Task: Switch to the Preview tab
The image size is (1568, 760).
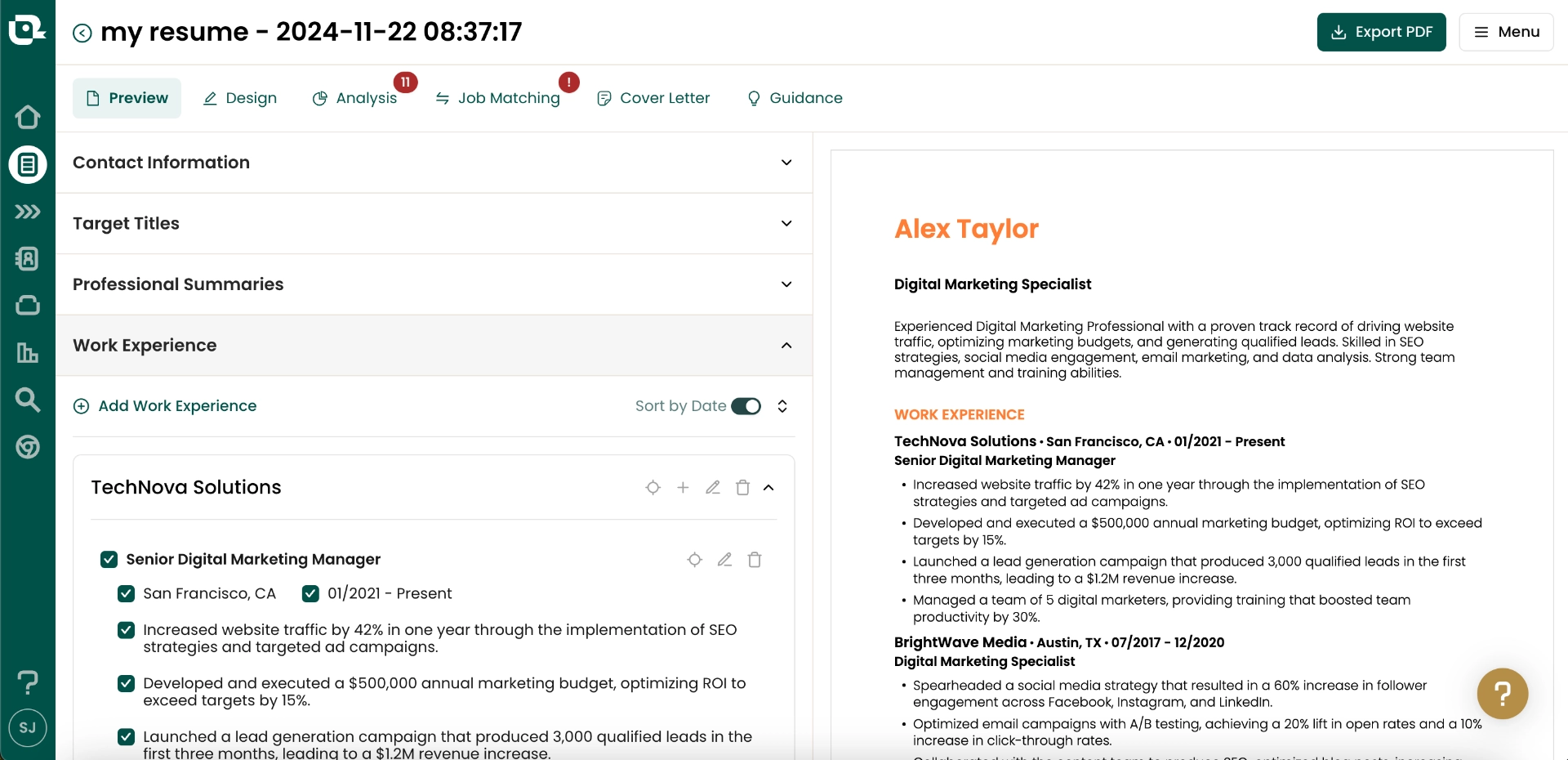Action: pyautogui.click(x=127, y=98)
